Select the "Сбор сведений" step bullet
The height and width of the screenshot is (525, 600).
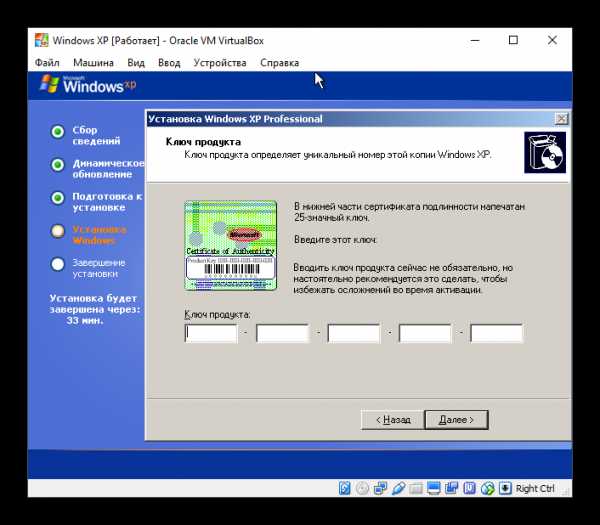point(58,132)
